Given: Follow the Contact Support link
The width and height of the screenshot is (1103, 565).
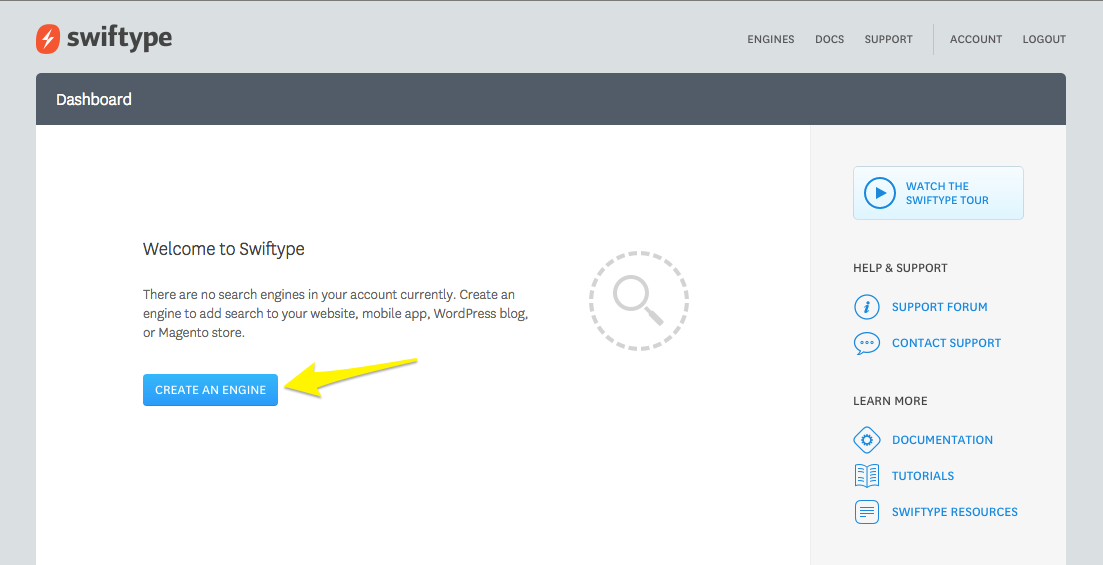Looking at the screenshot, I should (946, 343).
